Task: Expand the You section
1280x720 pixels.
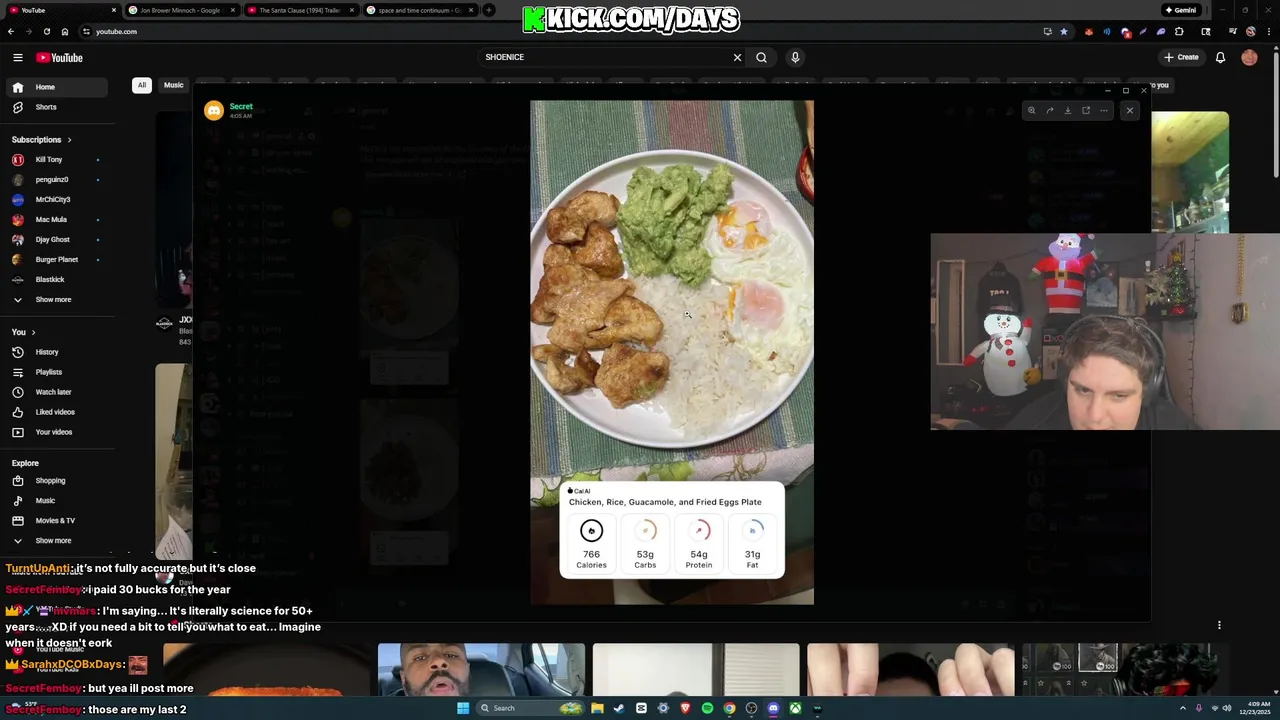Action: (x=24, y=332)
